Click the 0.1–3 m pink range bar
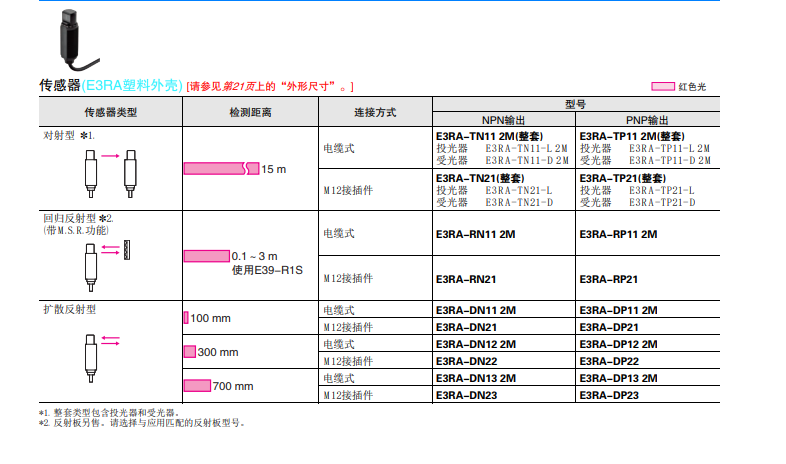Viewport: 786px width, 464px height. 207,256
